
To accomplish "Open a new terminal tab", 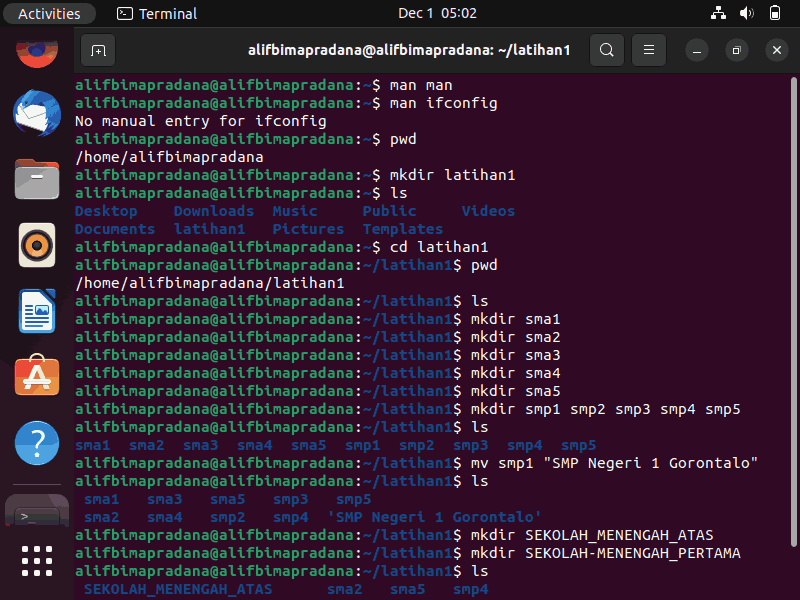I will coord(98,50).
